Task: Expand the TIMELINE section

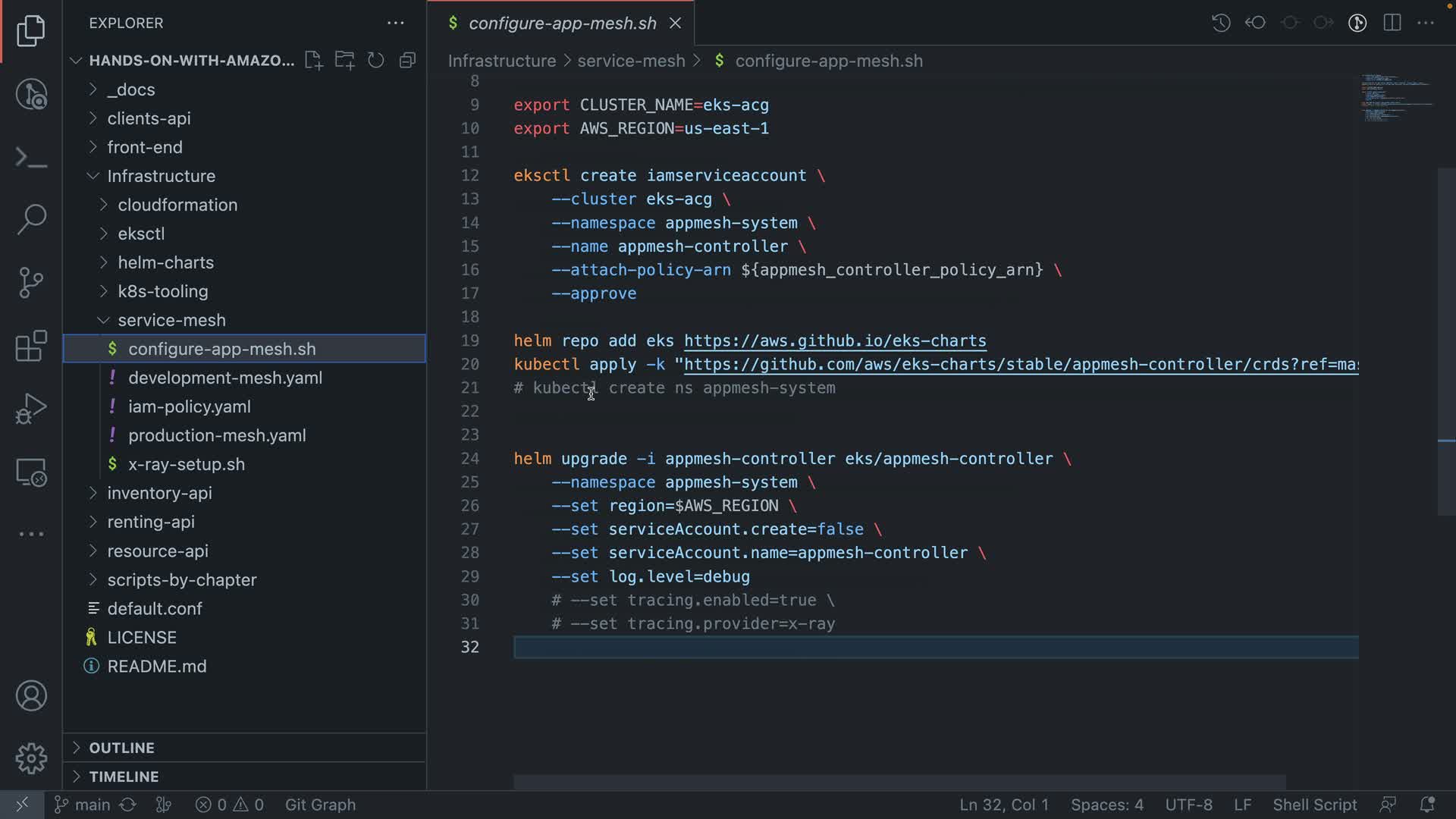Action: click(124, 777)
